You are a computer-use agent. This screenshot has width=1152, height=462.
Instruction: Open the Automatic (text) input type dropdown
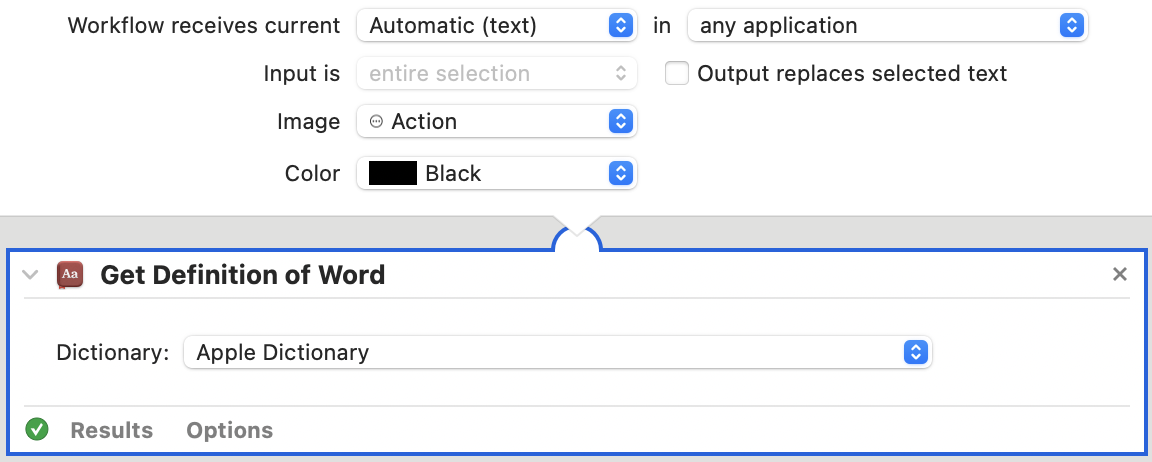[497, 26]
